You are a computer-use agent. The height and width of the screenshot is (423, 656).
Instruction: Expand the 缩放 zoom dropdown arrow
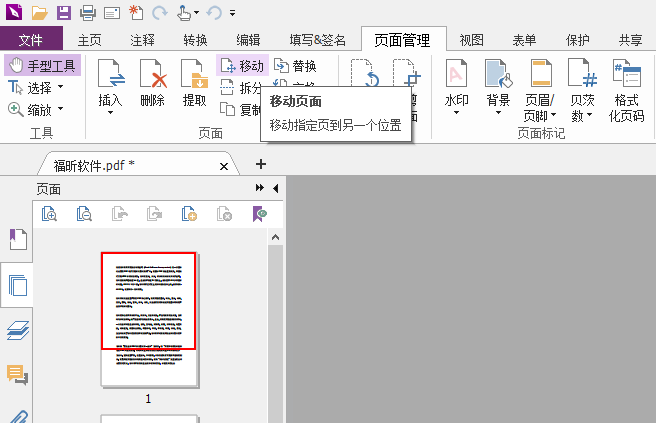[x=61, y=109]
